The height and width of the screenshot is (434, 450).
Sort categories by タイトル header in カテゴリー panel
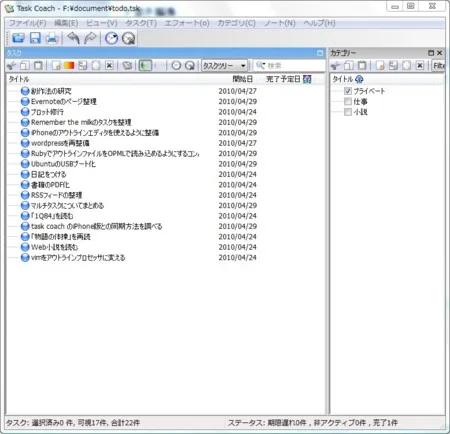tap(343, 79)
